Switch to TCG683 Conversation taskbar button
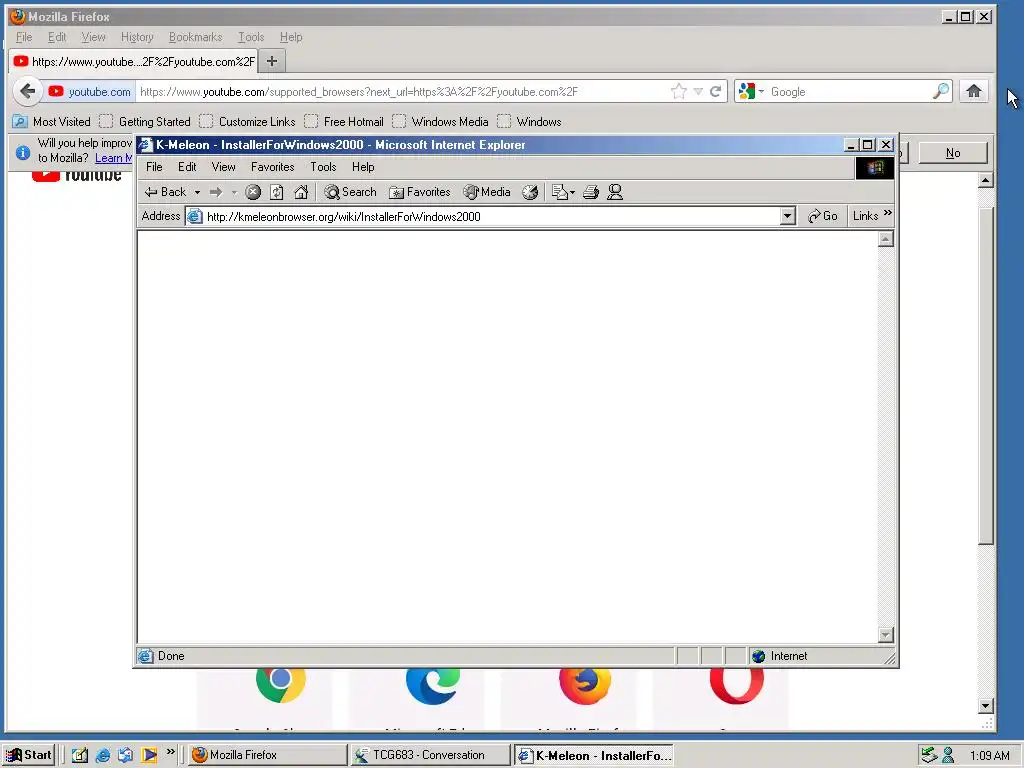Screen dimensions: 1024x768 point(430,755)
